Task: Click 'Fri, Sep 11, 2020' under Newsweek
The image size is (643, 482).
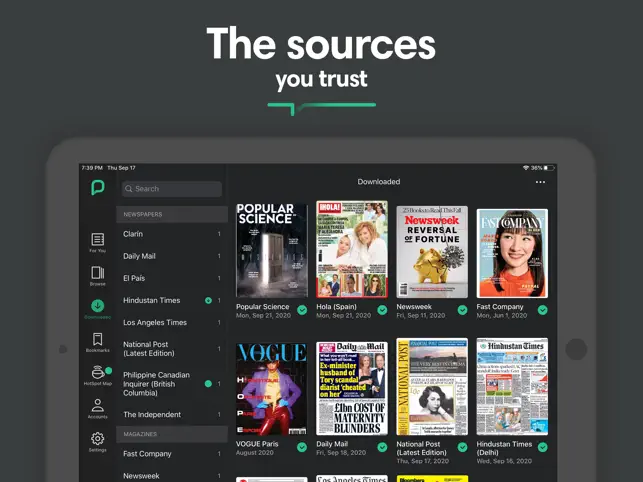Action: [x=421, y=315]
